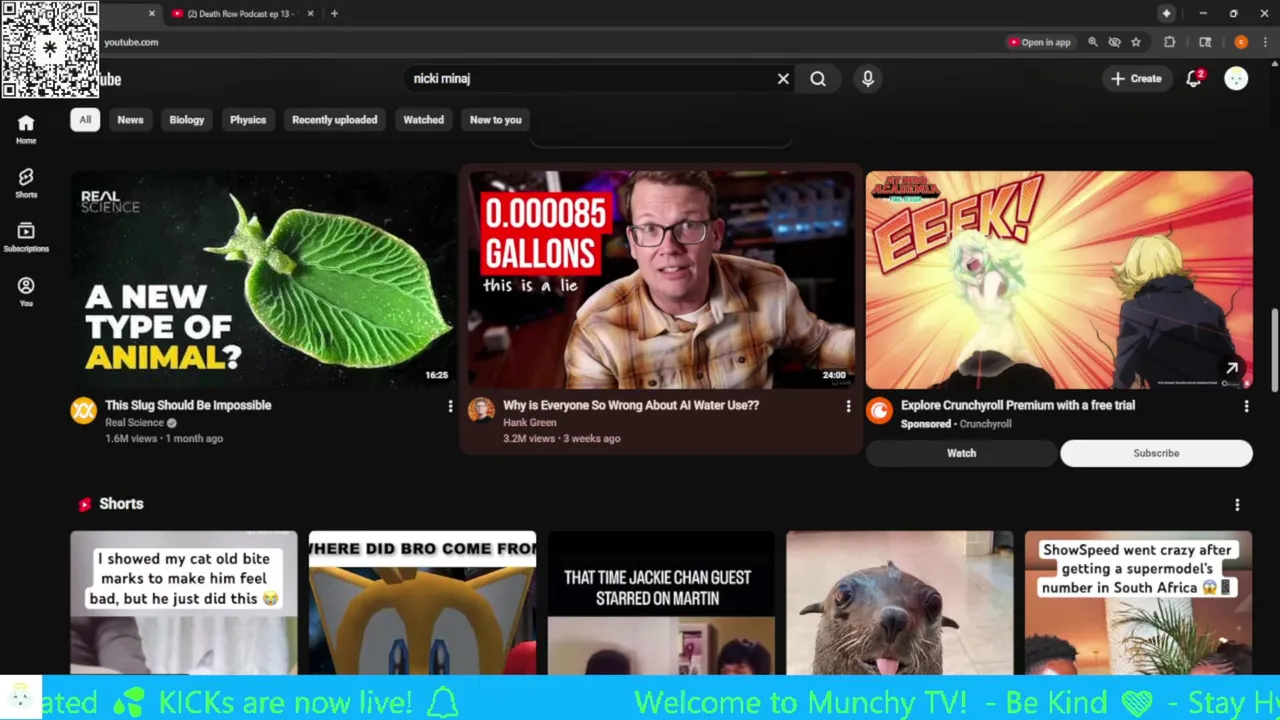
Task: Run search with magnifier button
Action: pyautogui.click(x=818, y=79)
